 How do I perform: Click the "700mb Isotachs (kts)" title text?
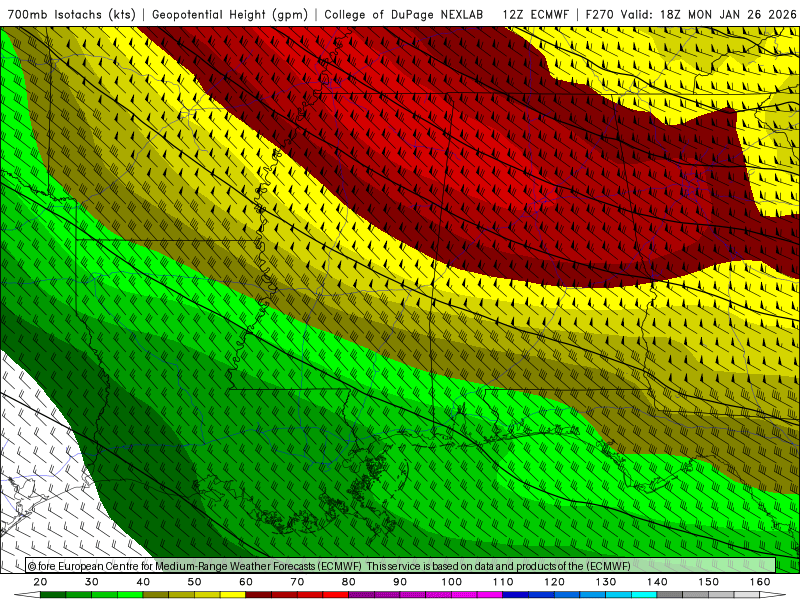72,14
